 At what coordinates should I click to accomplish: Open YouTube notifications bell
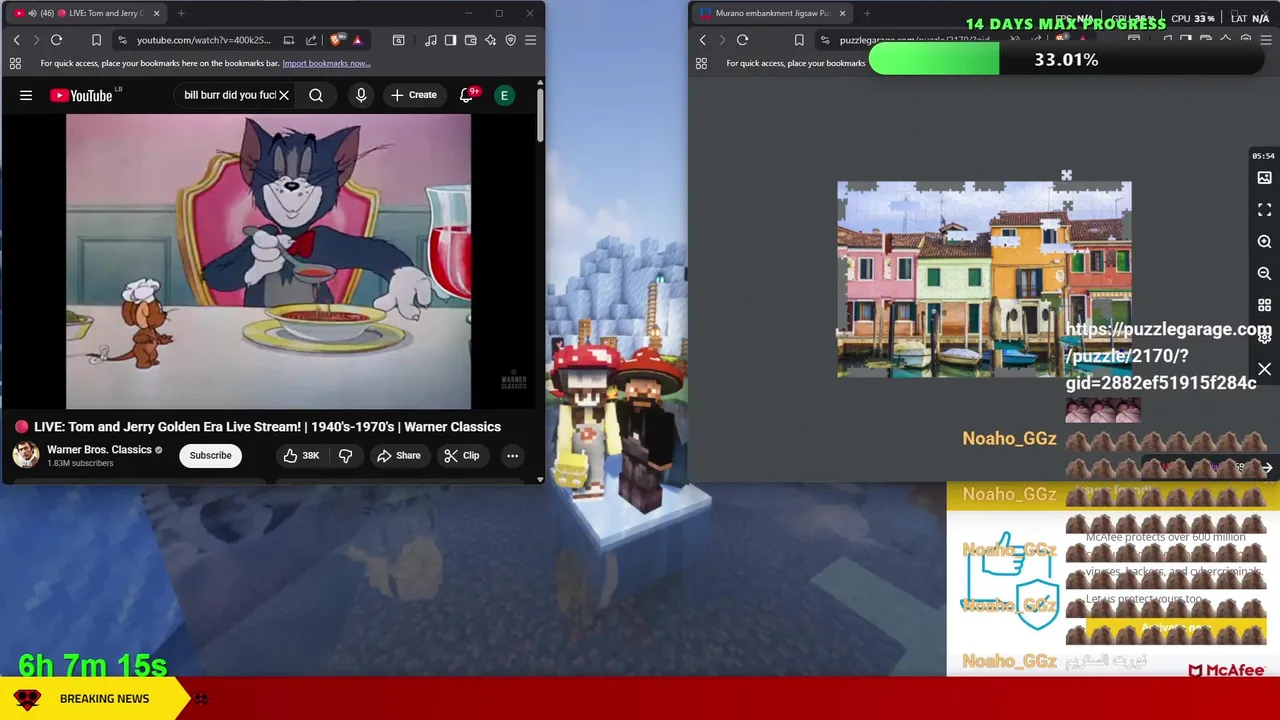pyautogui.click(x=466, y=95)
